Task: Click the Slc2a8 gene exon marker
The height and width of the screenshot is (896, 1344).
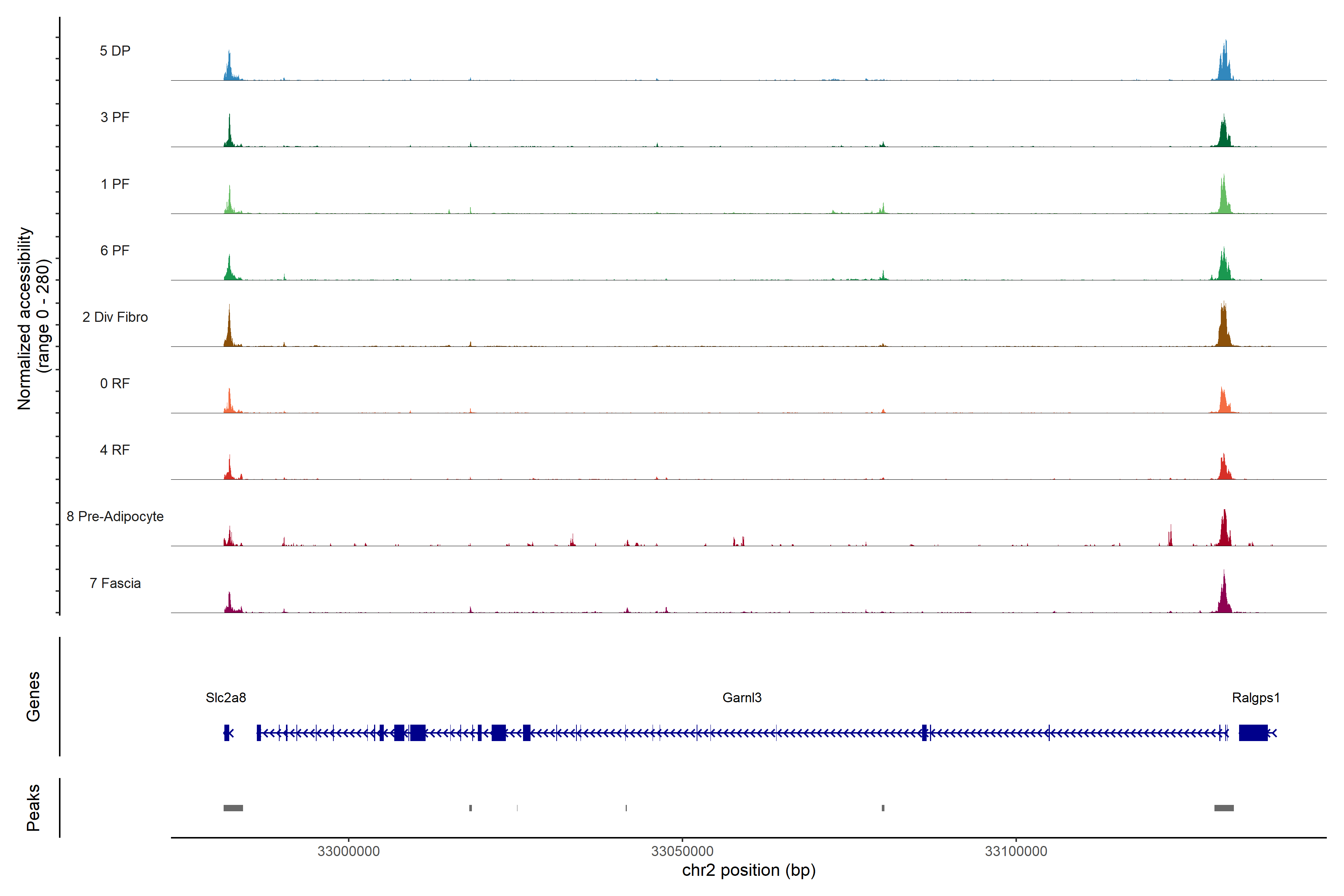Action: (227, 732)
